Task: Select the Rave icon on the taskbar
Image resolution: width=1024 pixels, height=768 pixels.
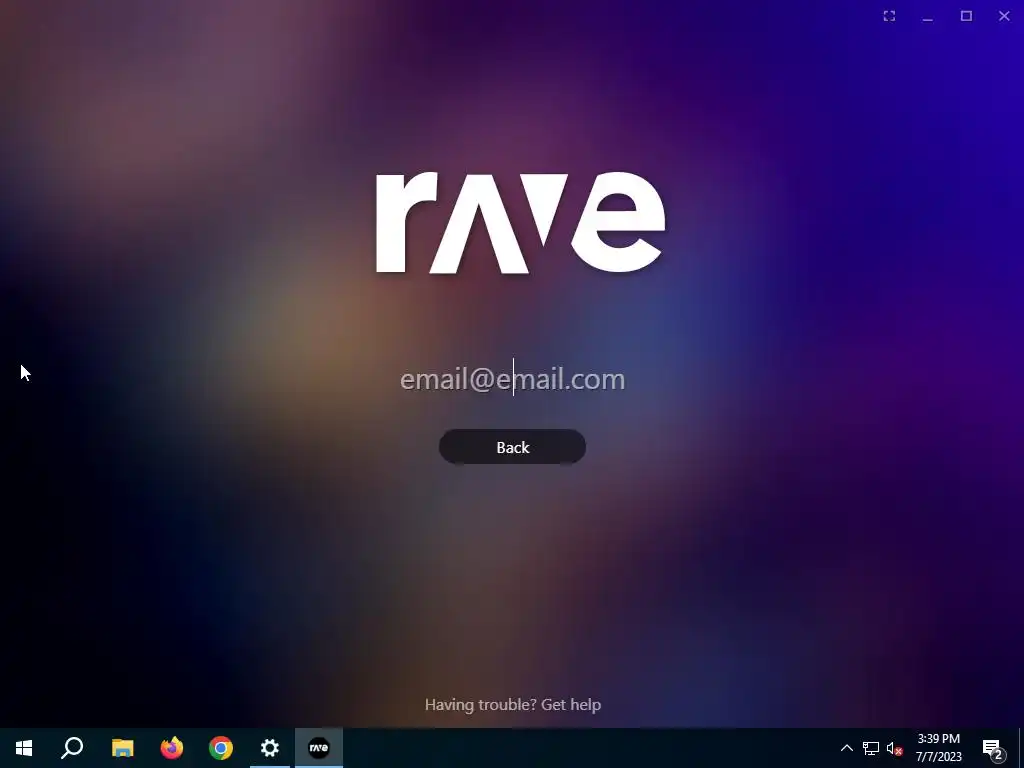Action: tap(319, 748)
